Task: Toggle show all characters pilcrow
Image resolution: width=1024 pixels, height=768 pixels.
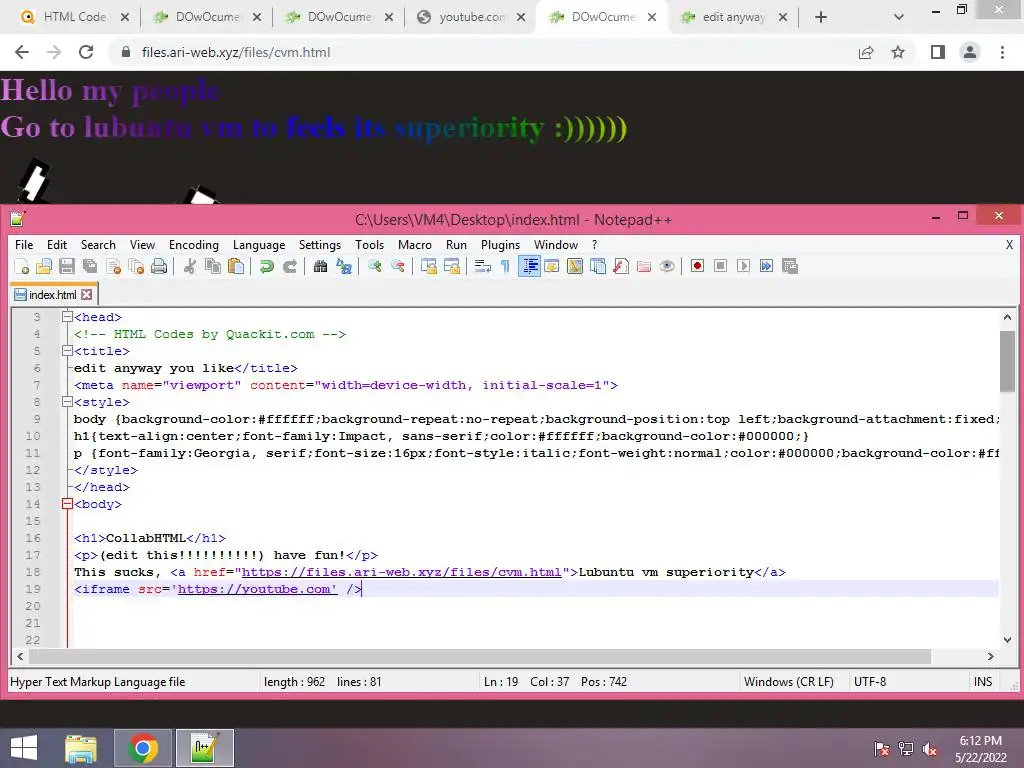Action: [x=505, y=266]
